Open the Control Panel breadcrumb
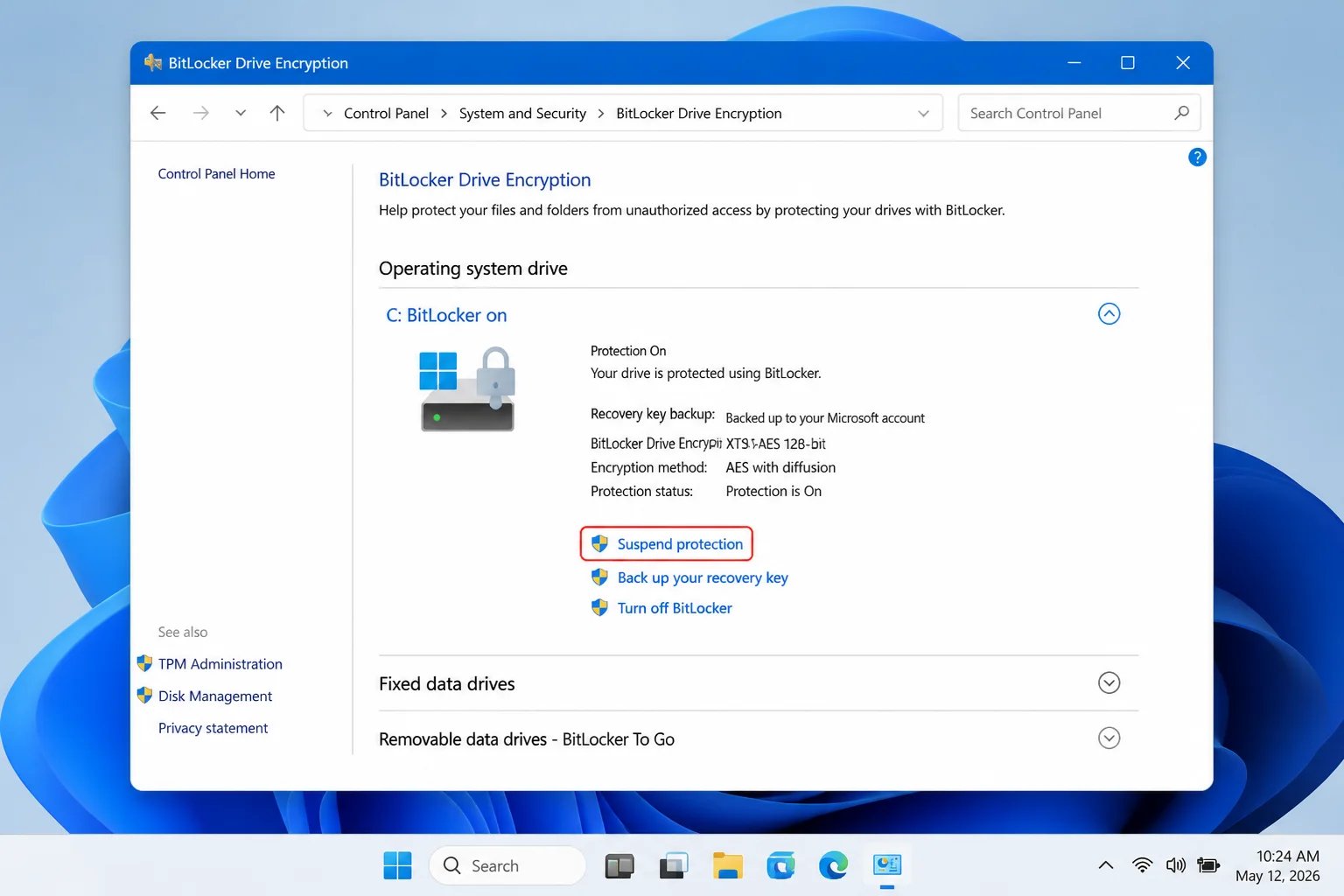The width and height of the screenshot is (1344, 896). tap(386, 114)
